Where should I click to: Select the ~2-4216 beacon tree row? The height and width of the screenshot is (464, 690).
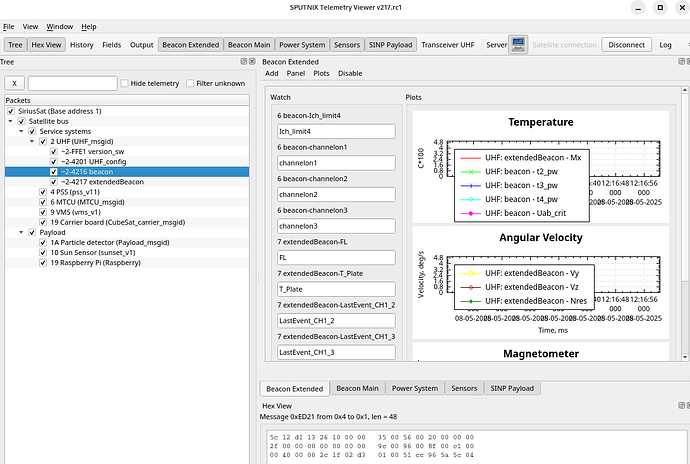pyautogui.click(x=127, y=172)
